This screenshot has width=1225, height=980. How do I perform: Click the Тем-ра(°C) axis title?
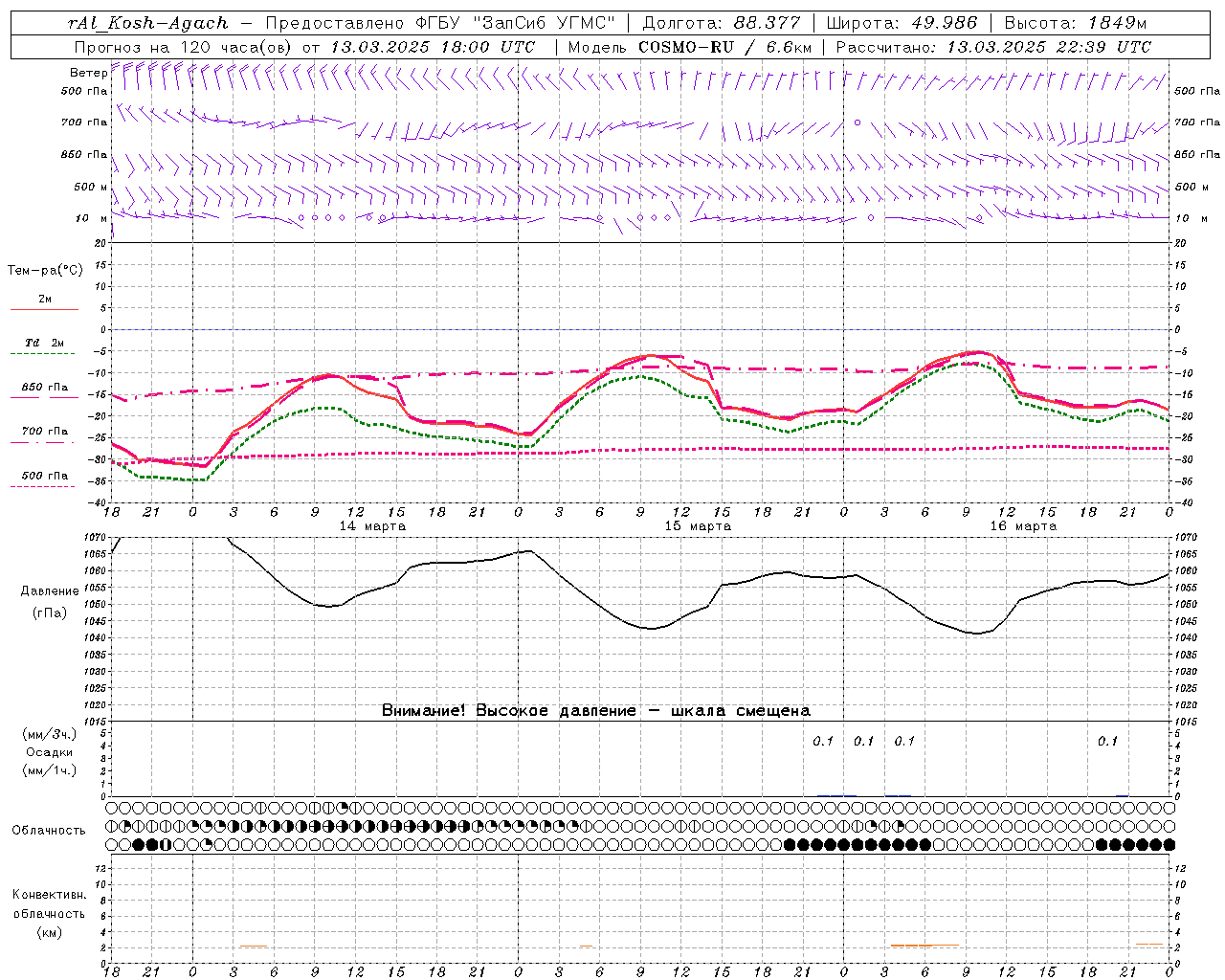coord(45,271)
